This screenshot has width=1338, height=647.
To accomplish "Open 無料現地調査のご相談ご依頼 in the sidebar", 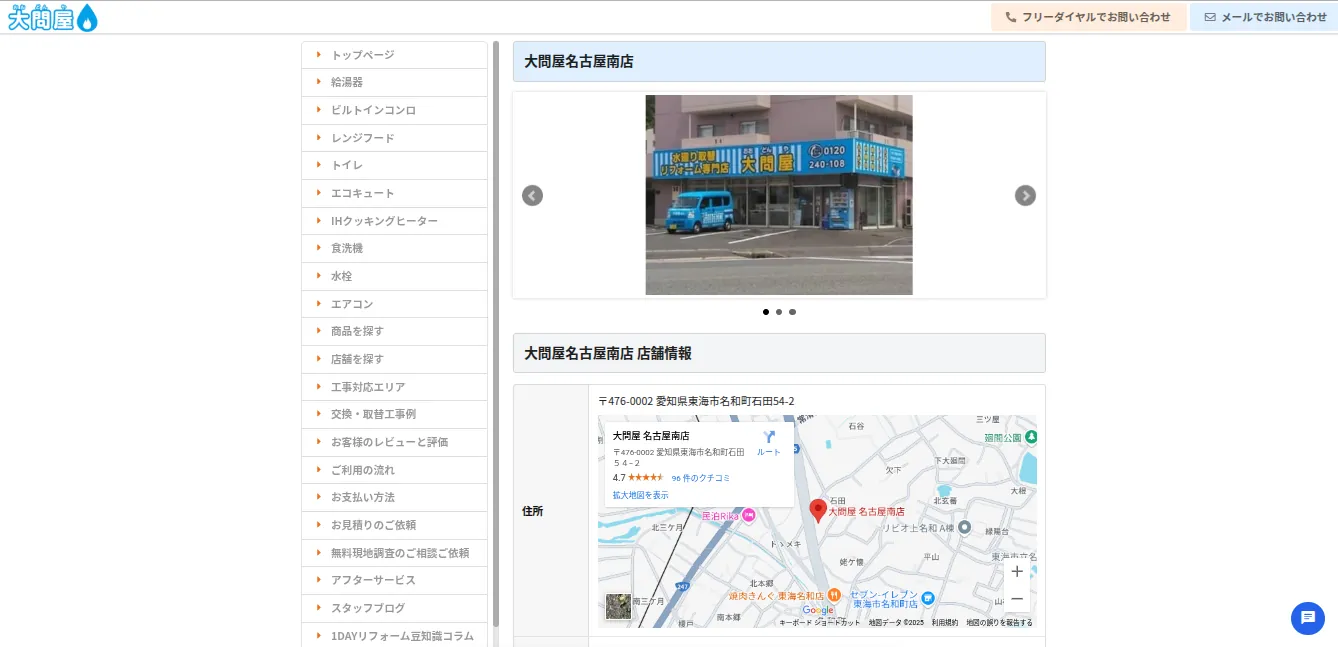I will point(394,553).
